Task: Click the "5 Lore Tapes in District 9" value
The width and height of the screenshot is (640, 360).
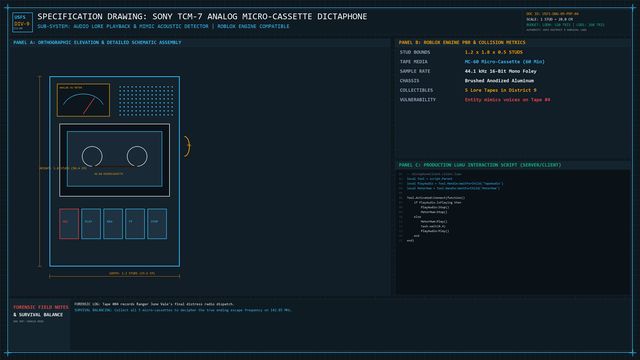Action: 500,90
